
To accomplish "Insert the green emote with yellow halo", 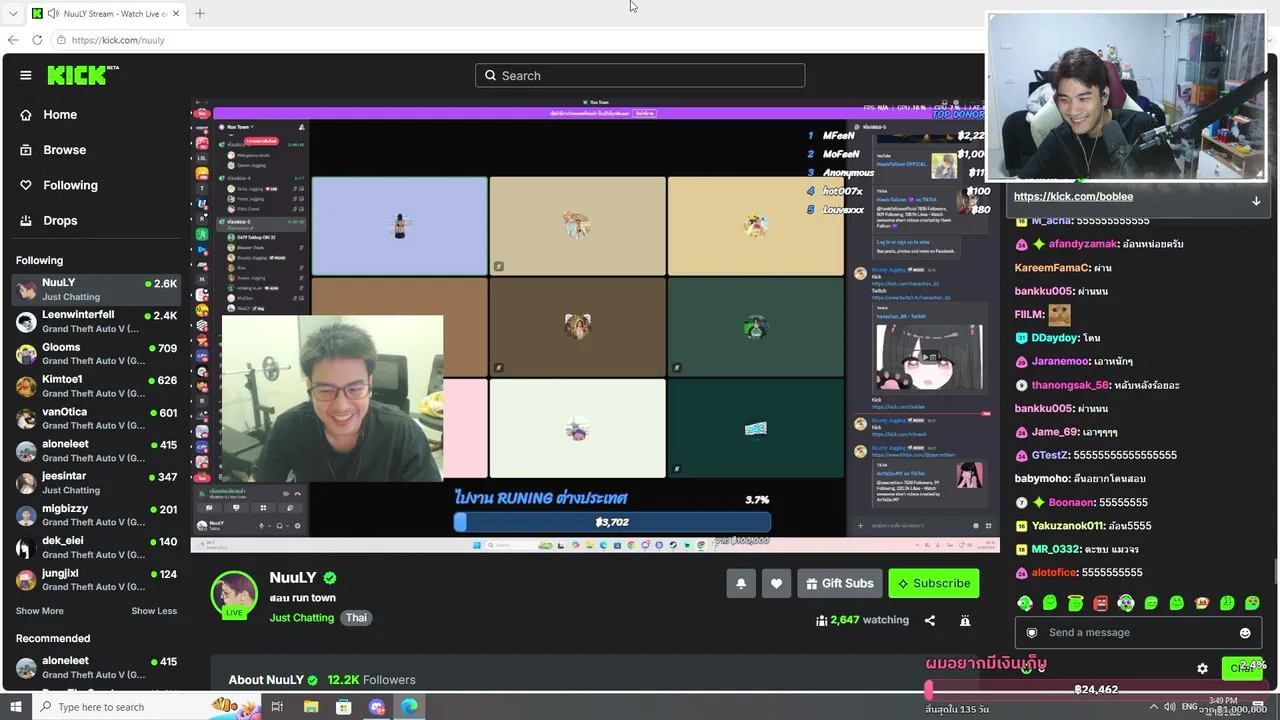I will [x=1075, y=603].
